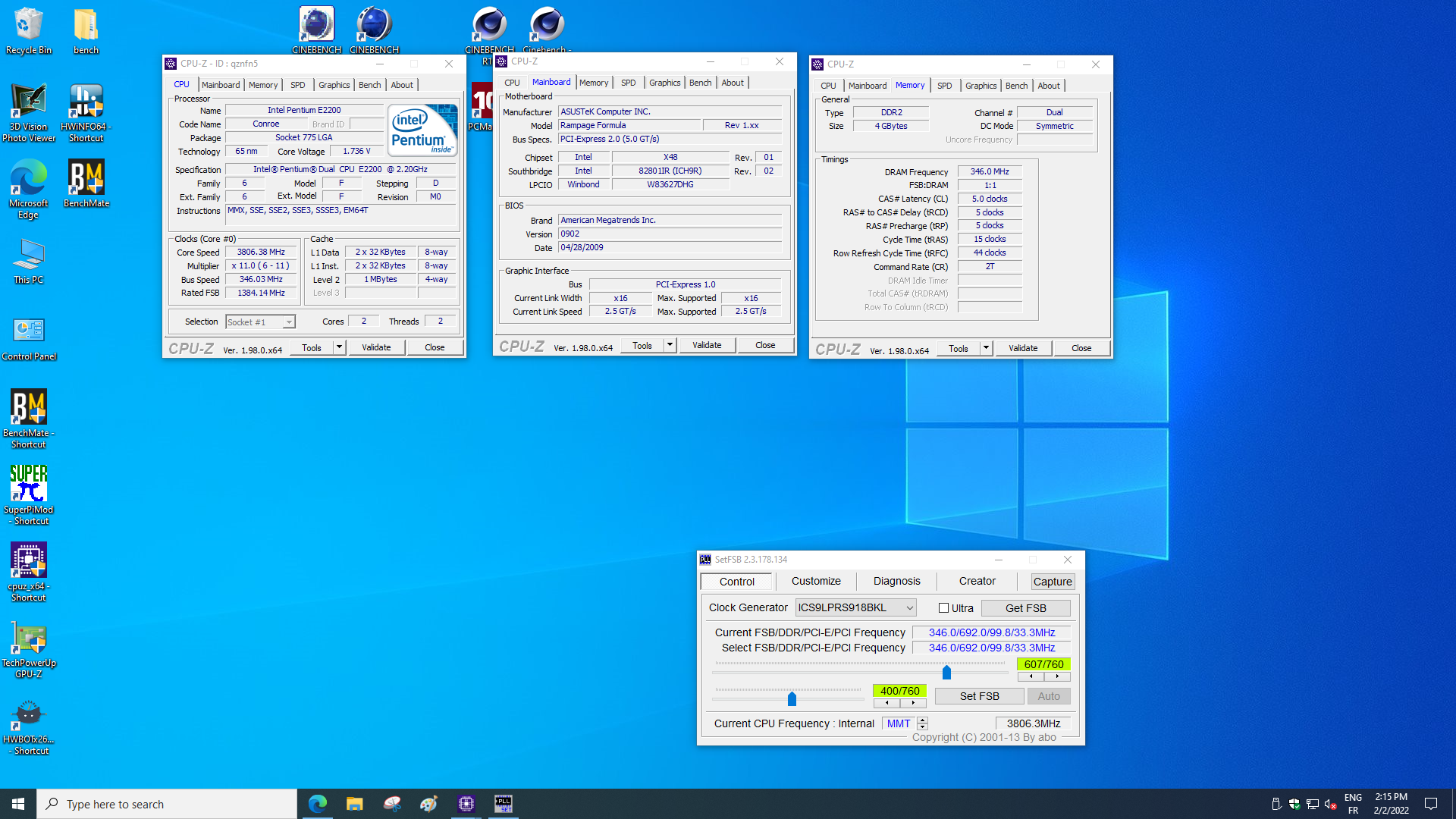This screenshot has height=819, width=1456.
Task: Click the Auto button in SetFSB
Action: pyautogui.click(x=1049, y=696)
